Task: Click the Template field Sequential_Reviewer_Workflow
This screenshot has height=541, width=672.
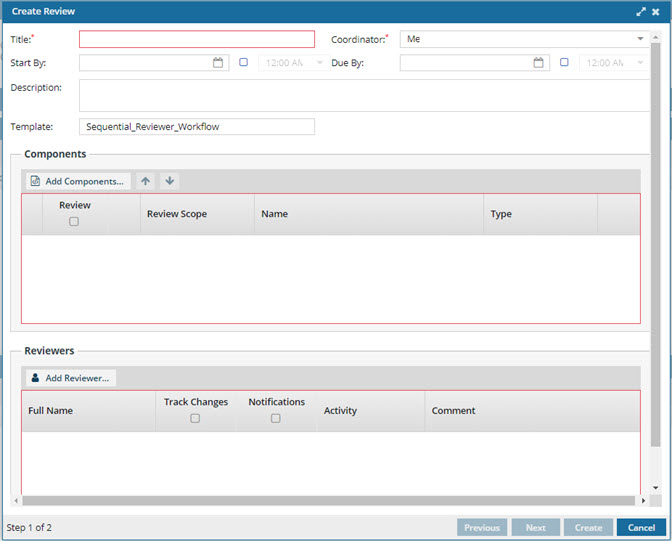Action: pyautogui.click(x=197, y=126)
